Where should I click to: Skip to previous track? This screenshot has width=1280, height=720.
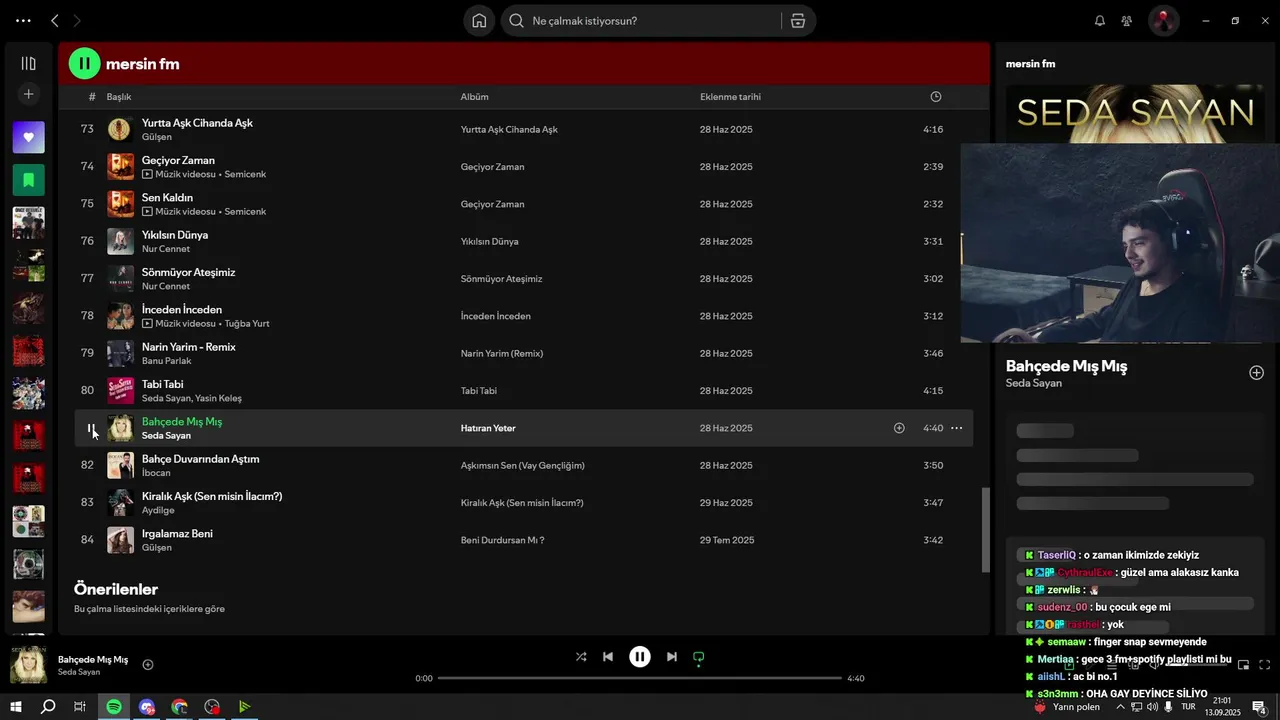pyautogui.click(x=608, y=657)
